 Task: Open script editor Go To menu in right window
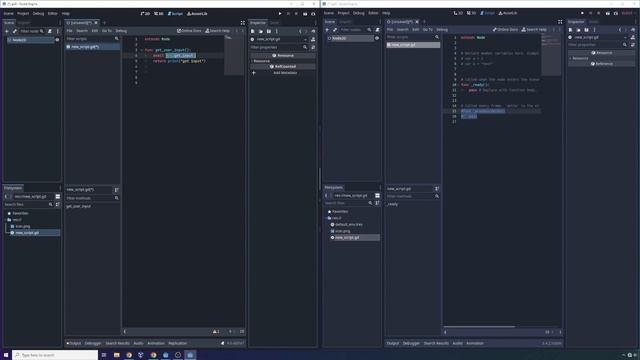pos(427,29)
